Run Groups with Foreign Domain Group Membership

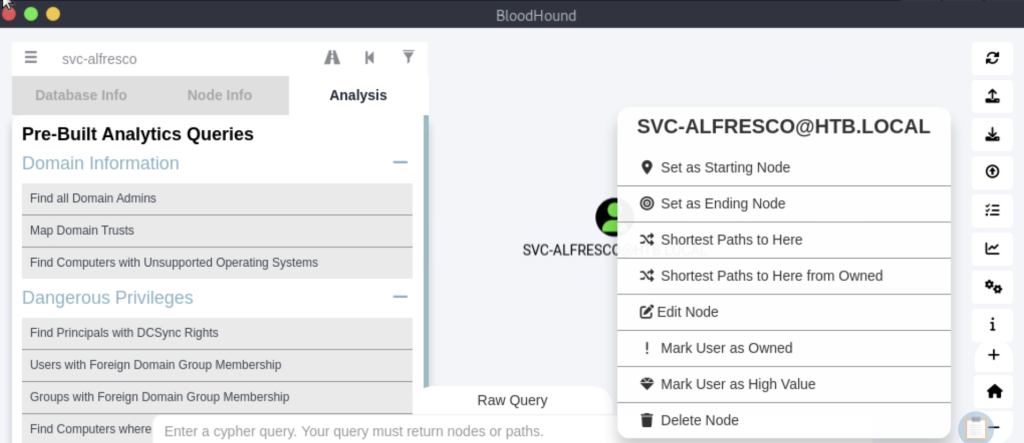click(x=217, y=397)
